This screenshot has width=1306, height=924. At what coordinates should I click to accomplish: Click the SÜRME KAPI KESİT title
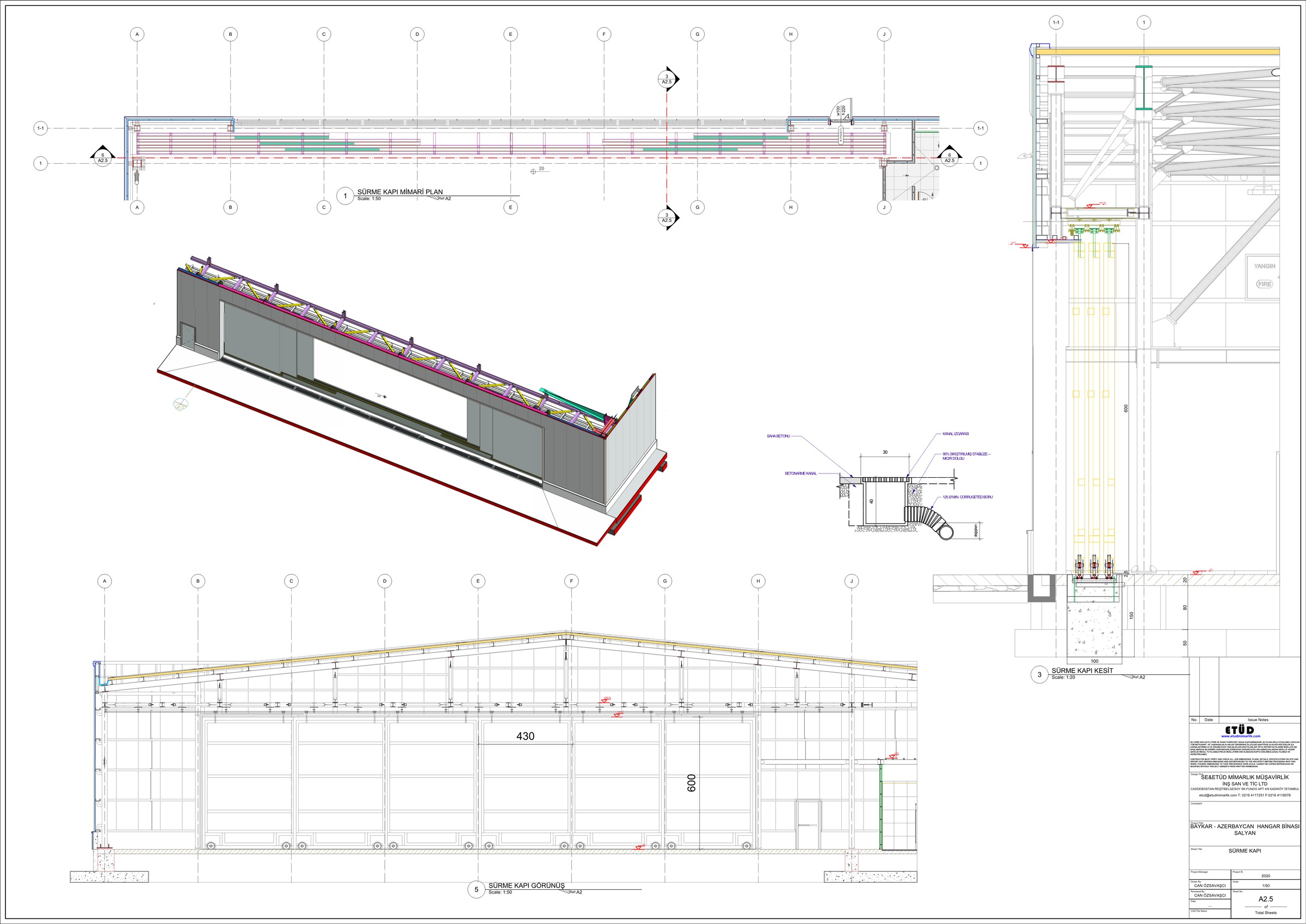click(x=1082, y=671)
